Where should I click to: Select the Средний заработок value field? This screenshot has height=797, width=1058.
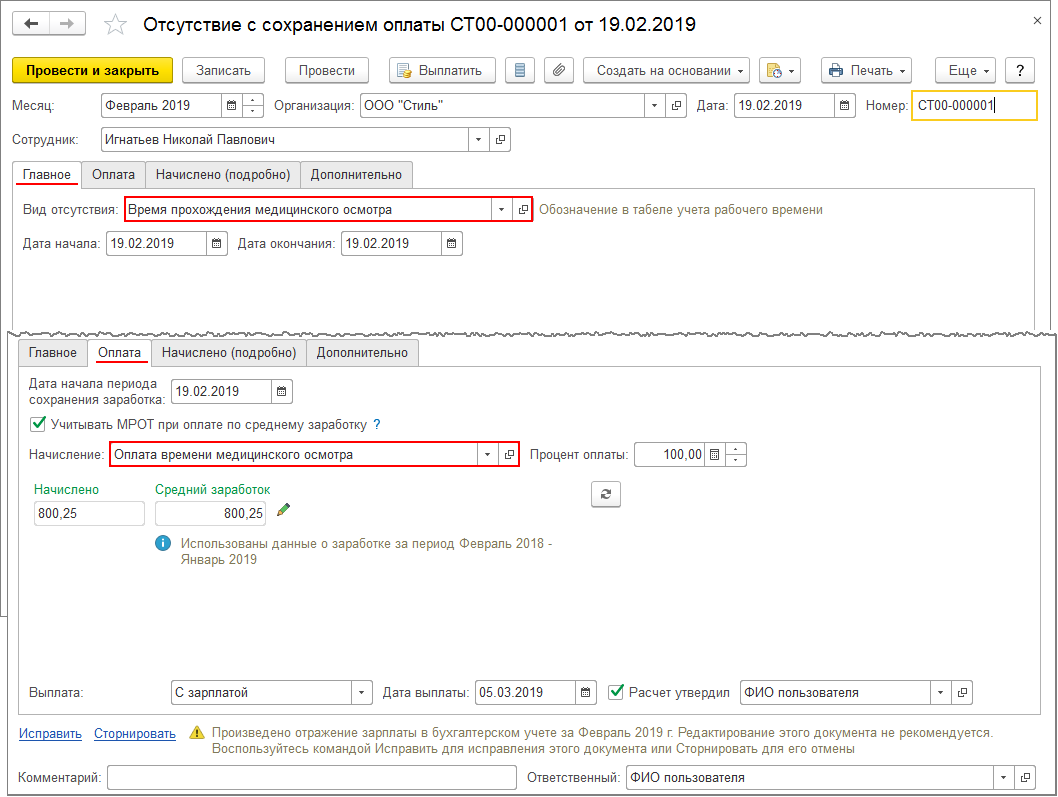tap(211, 514)
